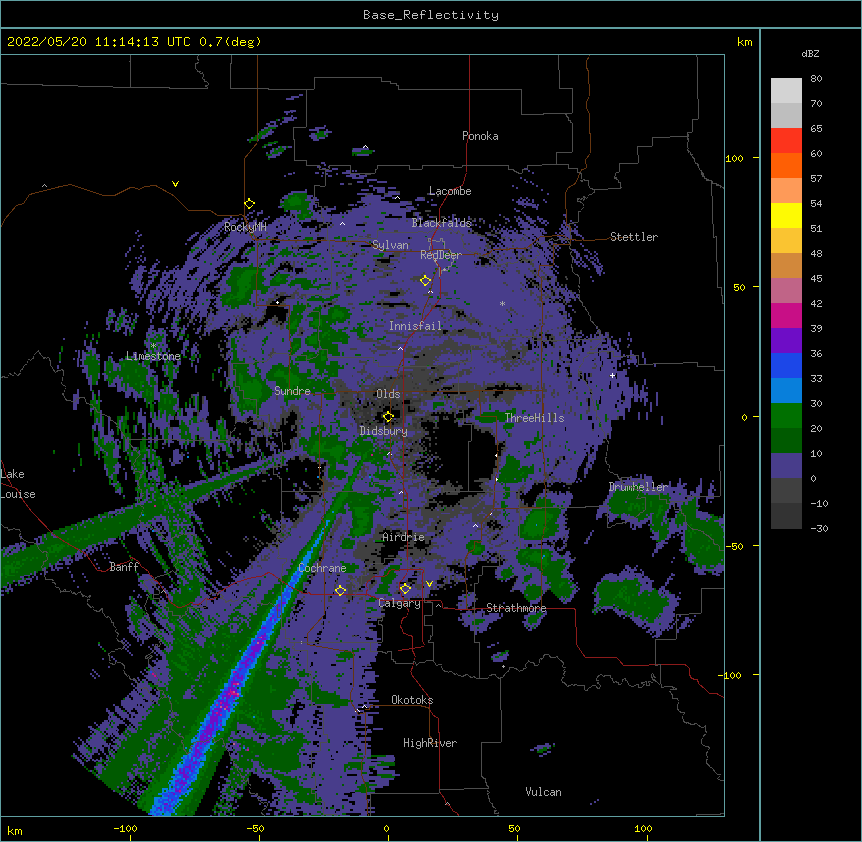The image size is (862, 842).
Task: Click the asterisk marker above Limestone
Action: click(153, 346)
